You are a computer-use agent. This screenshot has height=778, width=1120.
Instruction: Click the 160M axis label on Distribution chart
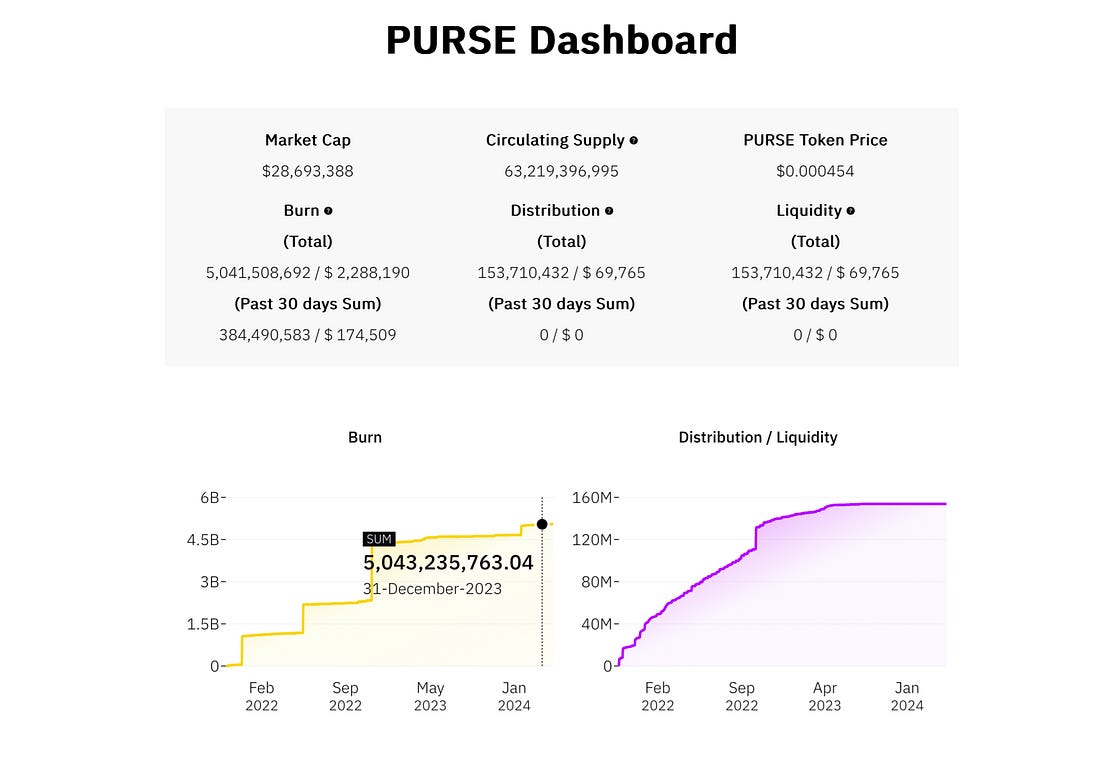(x=595, y=498)
